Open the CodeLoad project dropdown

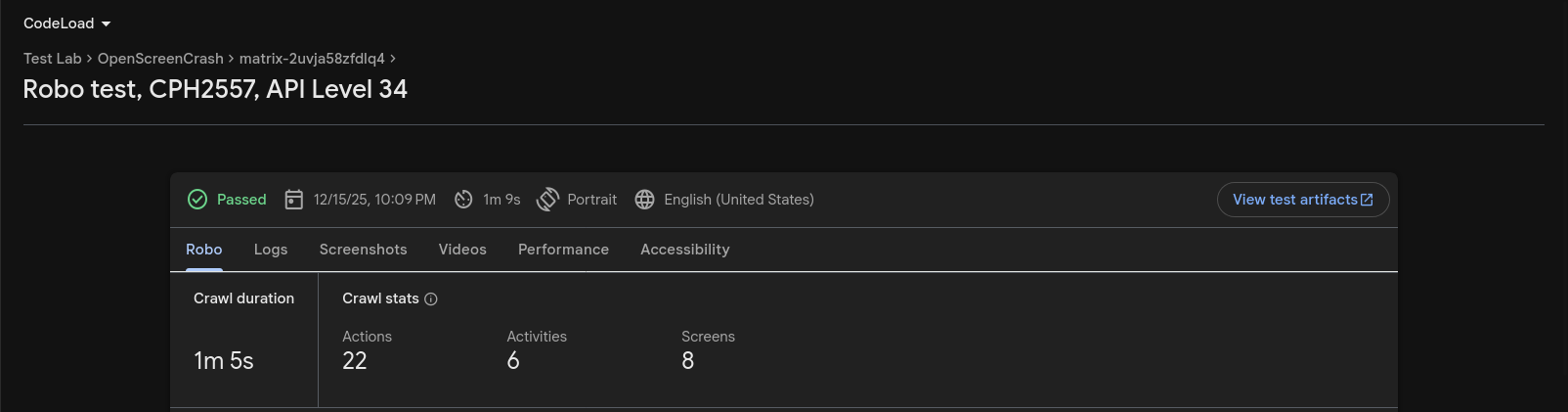pyautogui.click(x=67, y=23)
